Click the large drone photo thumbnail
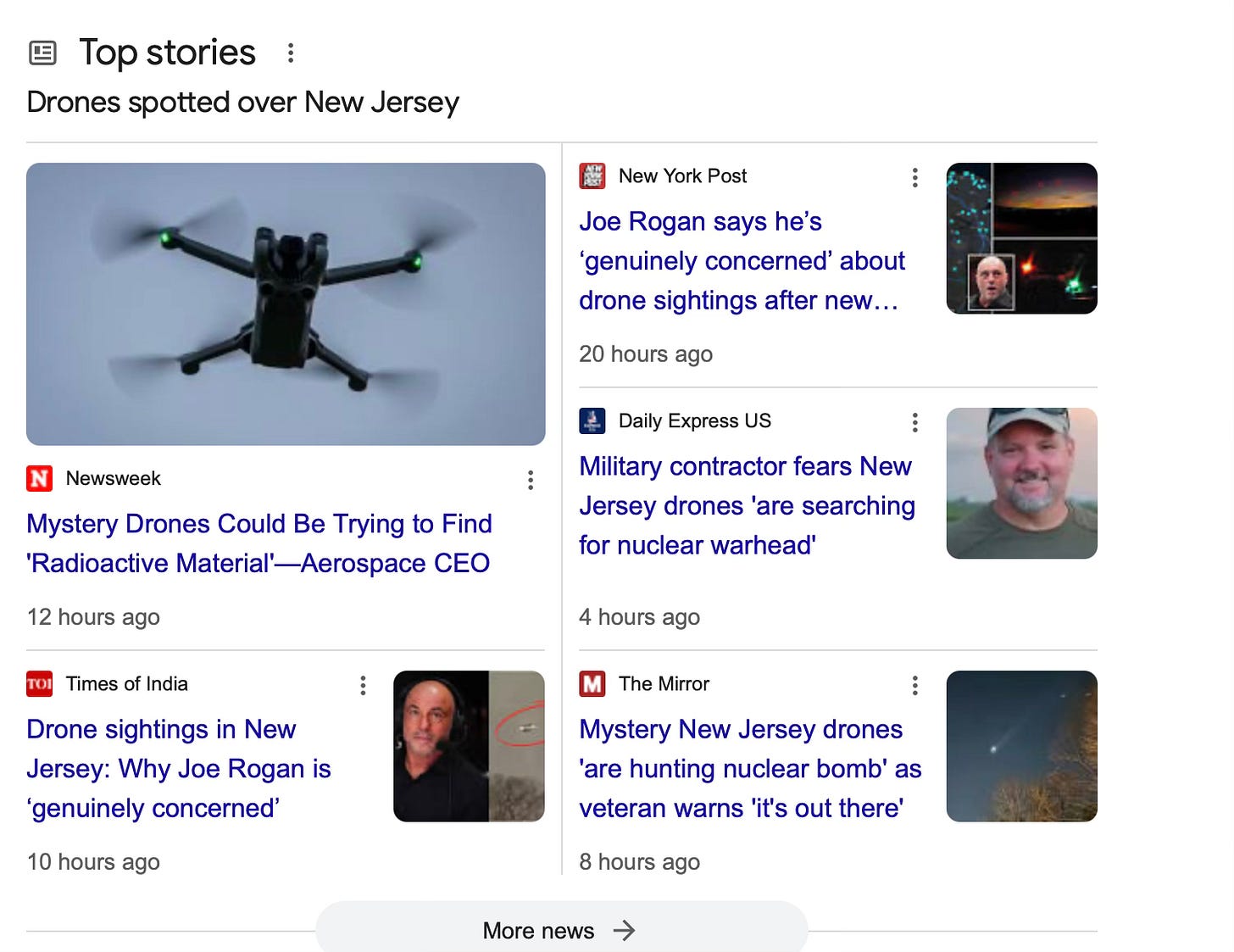 pyautogui.click(x=286, y=304)
